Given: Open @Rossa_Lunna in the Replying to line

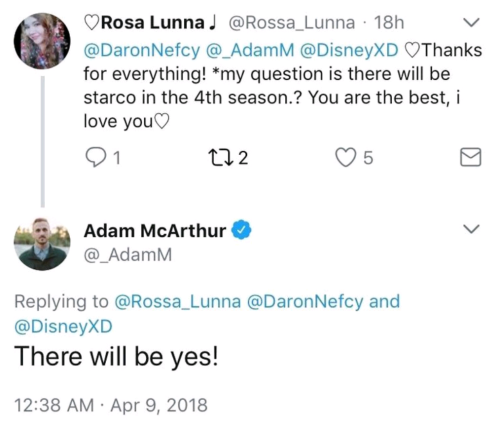Looking at the screenshot, I should (x=178, y=301).
